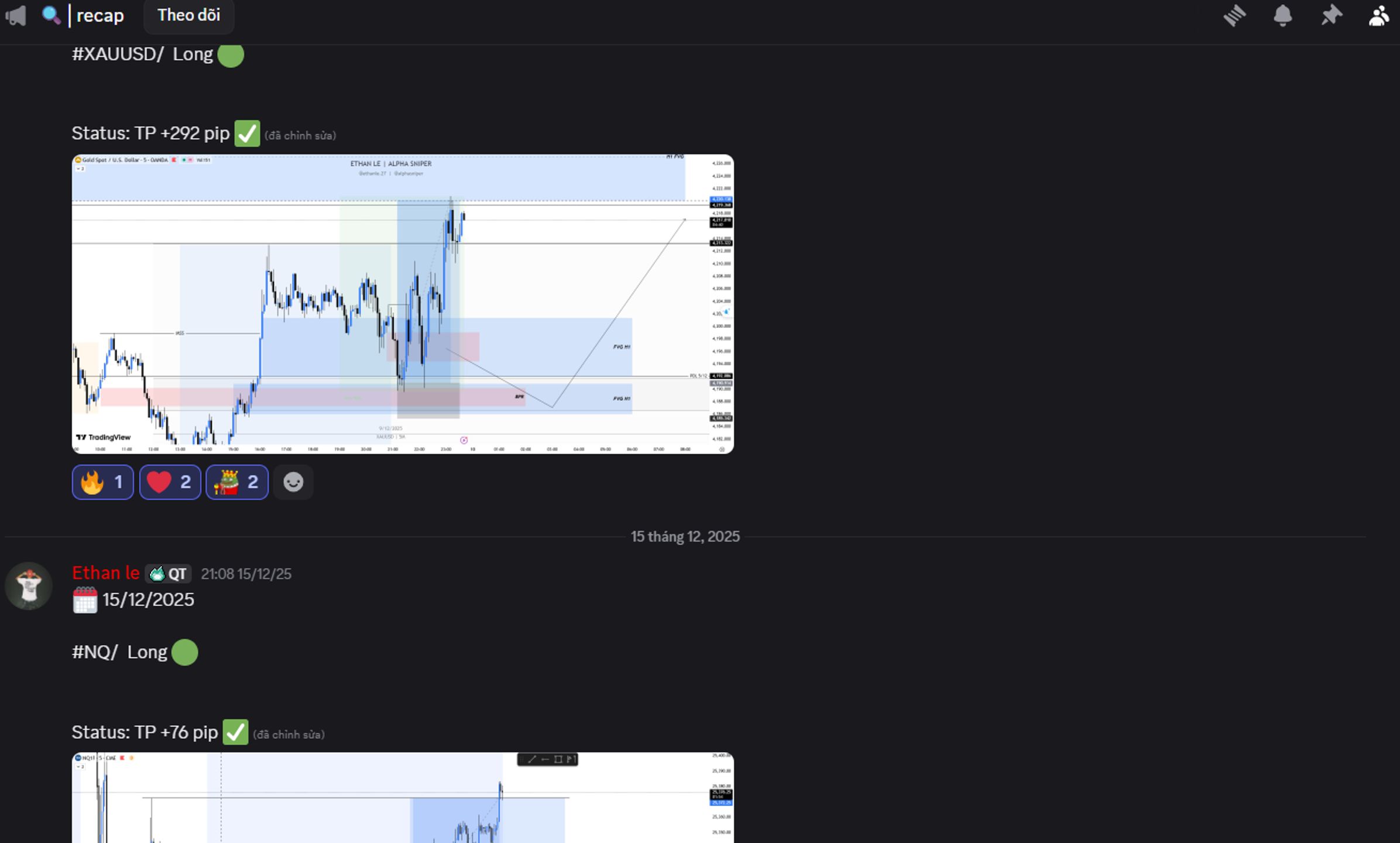This screenshot has width=1400, height=843.
Task: Click the recap channel name
Action: [100, 15]
